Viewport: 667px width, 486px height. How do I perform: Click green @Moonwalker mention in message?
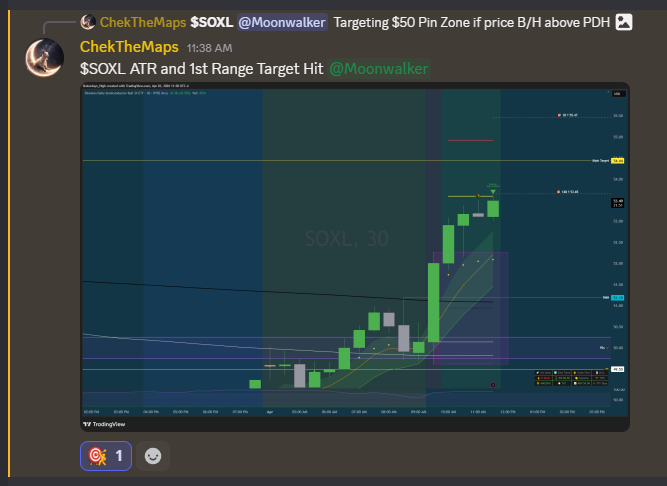379,69
